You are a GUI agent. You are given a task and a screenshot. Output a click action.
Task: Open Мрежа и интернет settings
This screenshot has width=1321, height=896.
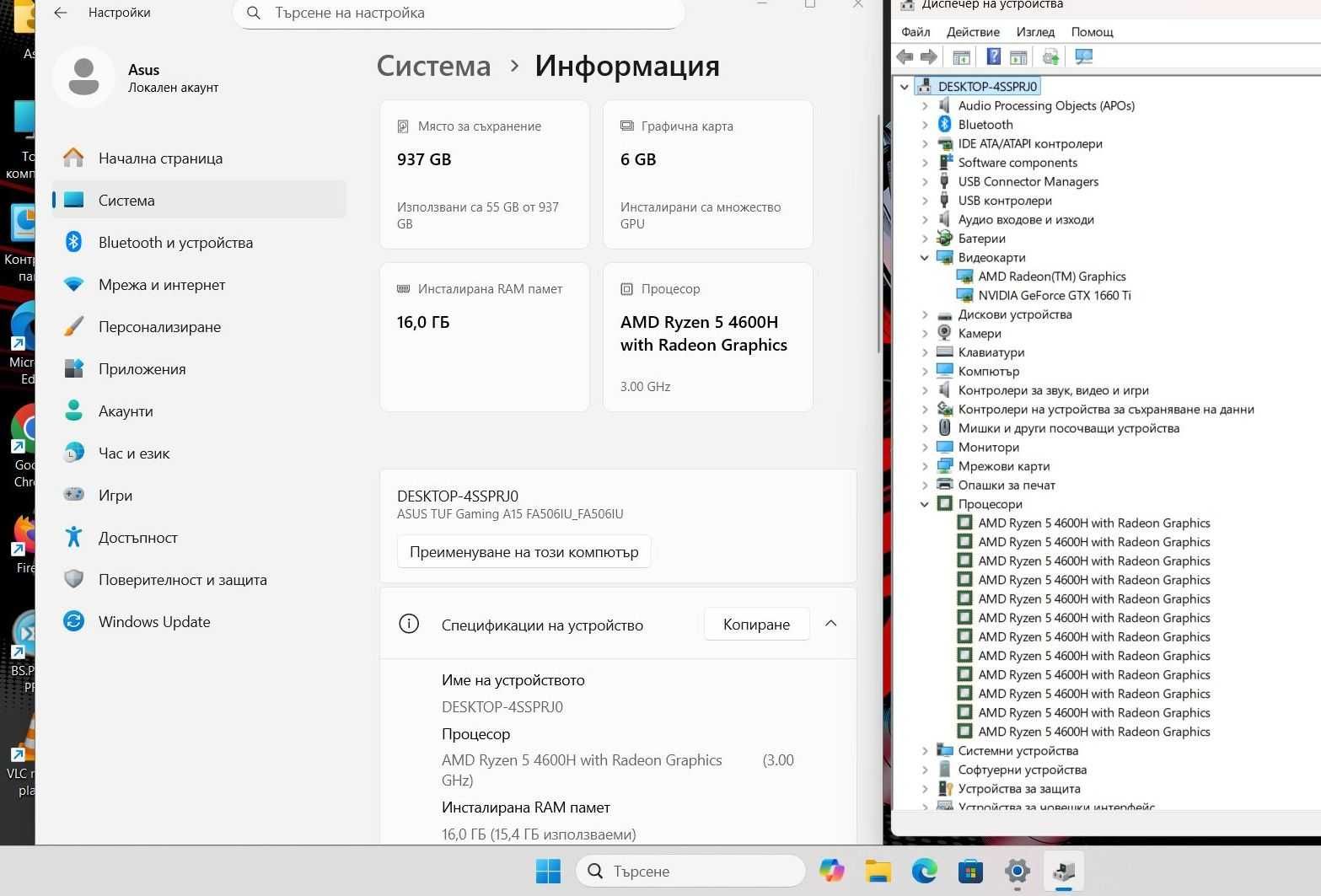click(199, 284)
